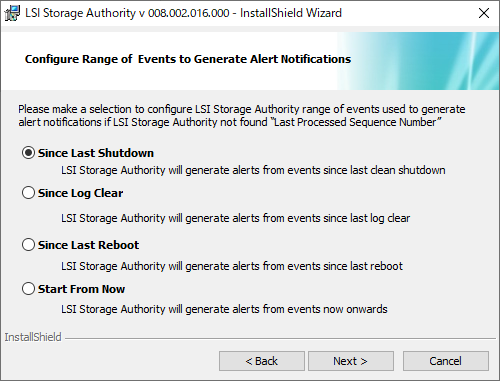The width and height of the screenshot is (500, 381).
Task: Click the Next > button
Action: tap(351, 361)
